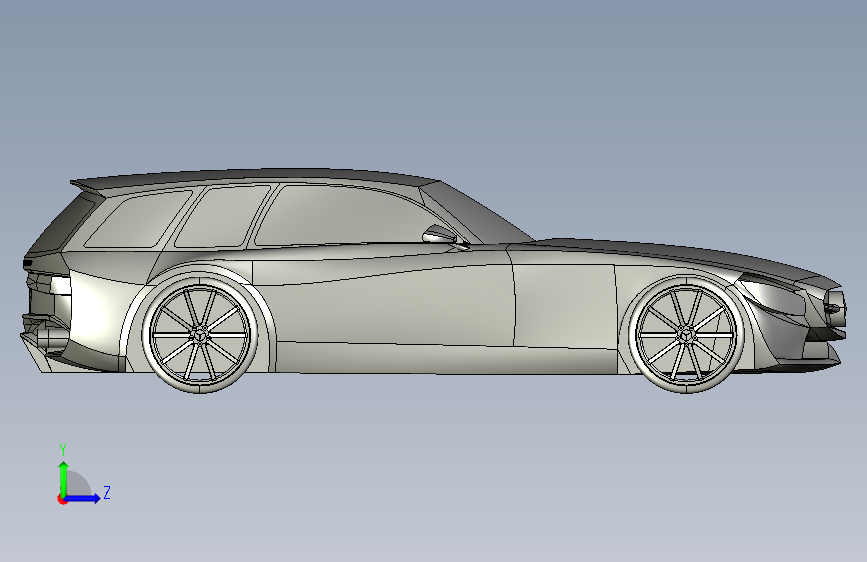Select the white tail light on the rear
The image size is (867, 562).
coord(60,285)
